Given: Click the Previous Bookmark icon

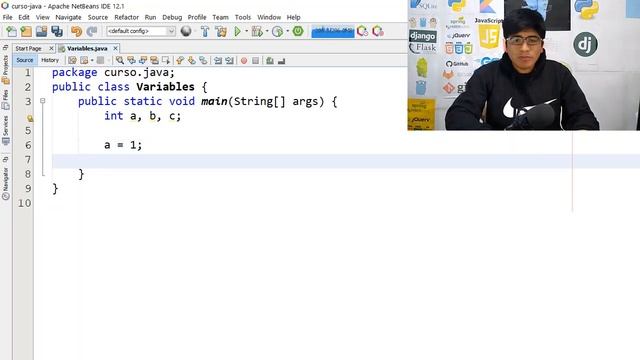Looking at the screenshot, I should [180, 60].
